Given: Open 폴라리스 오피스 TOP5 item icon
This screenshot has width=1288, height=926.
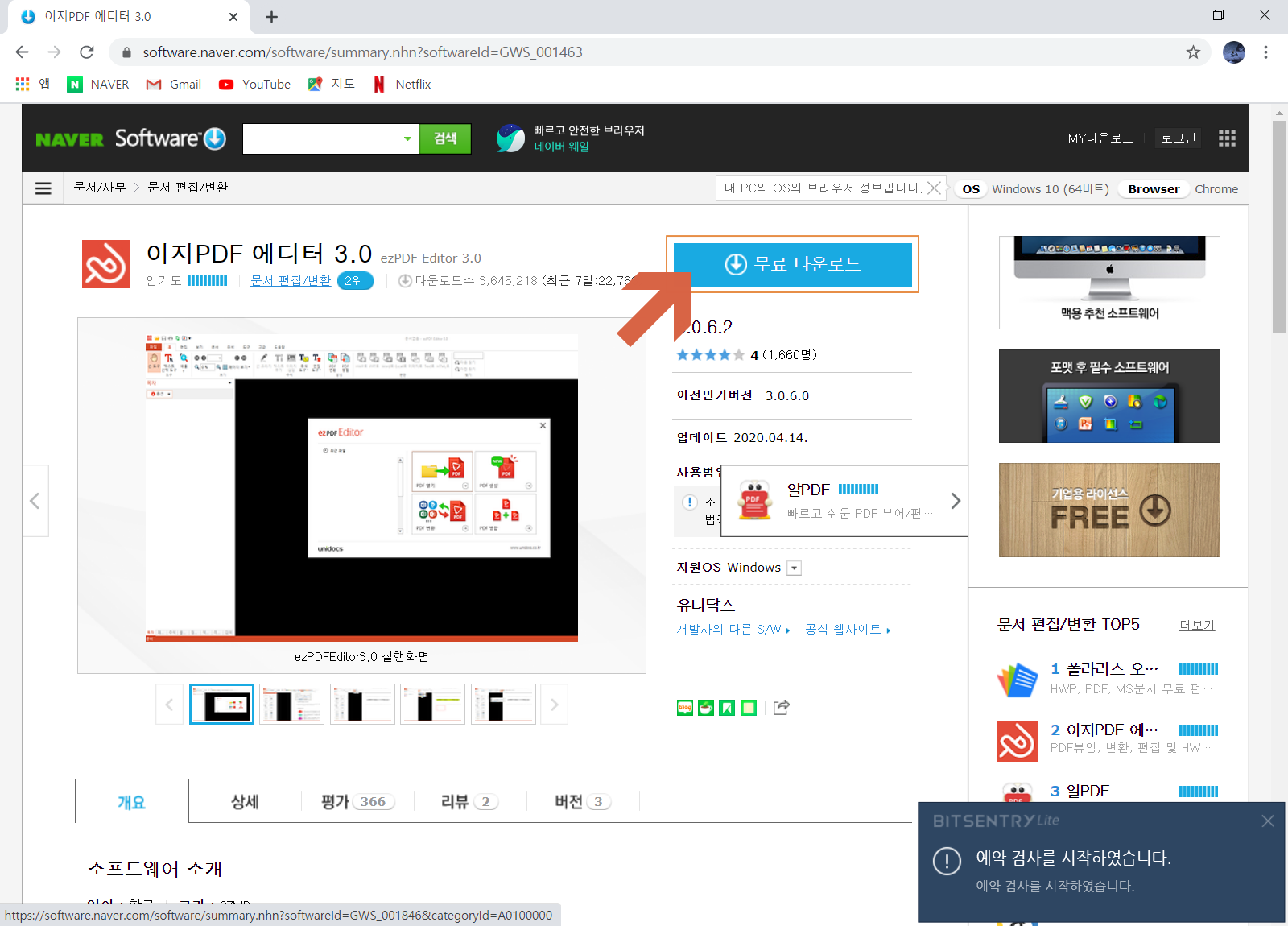Looking at the screenshot, I should [x=1018, y=679].
